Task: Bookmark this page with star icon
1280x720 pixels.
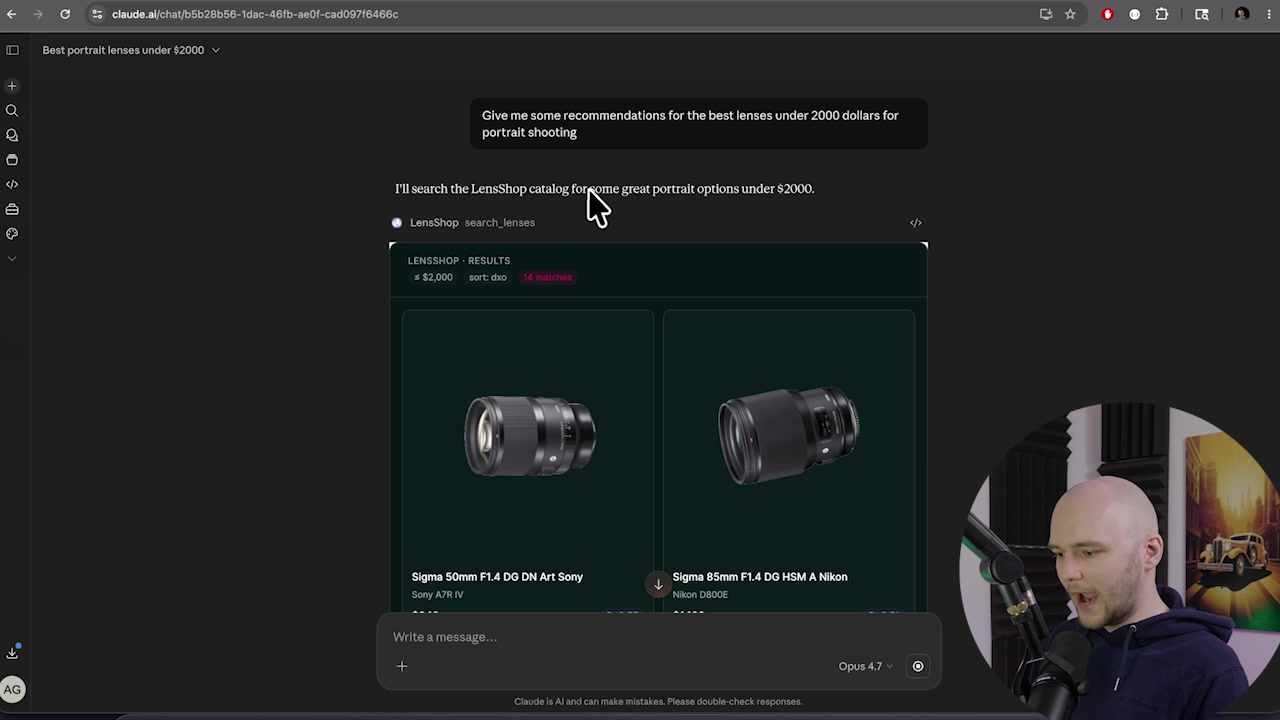Action: tap(1070, 14)
